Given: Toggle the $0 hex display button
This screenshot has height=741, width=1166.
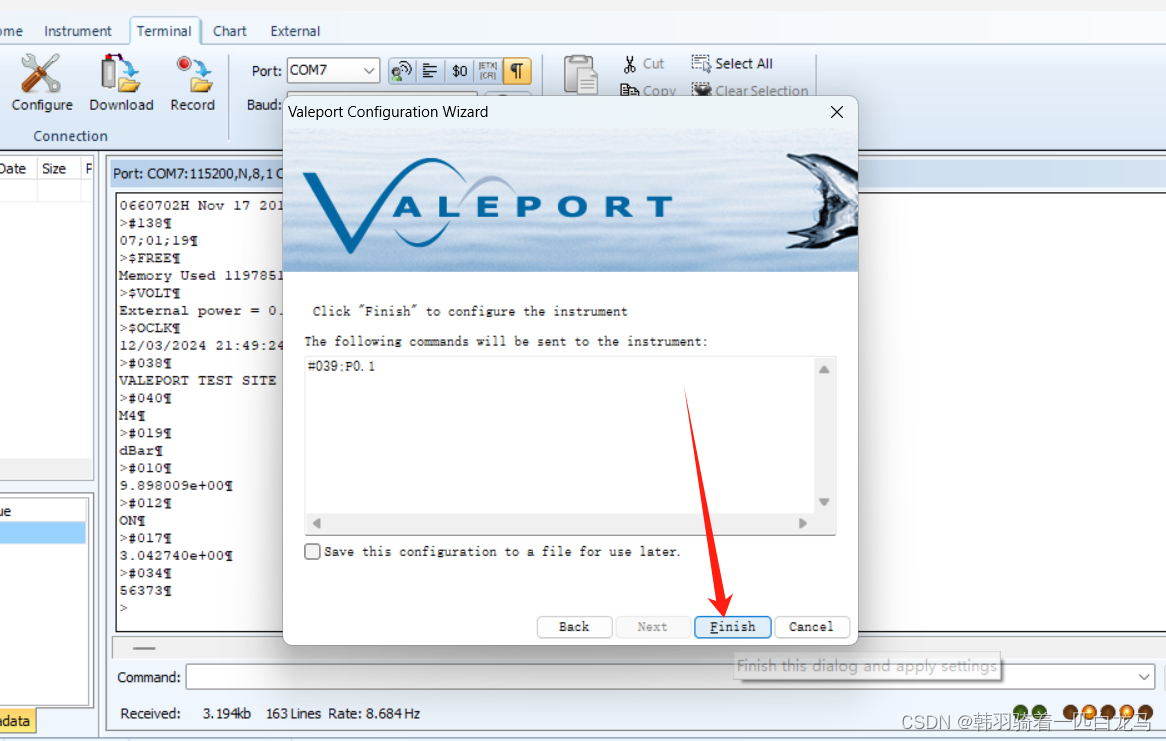Looking at the screenshot, I should [460, 71].
